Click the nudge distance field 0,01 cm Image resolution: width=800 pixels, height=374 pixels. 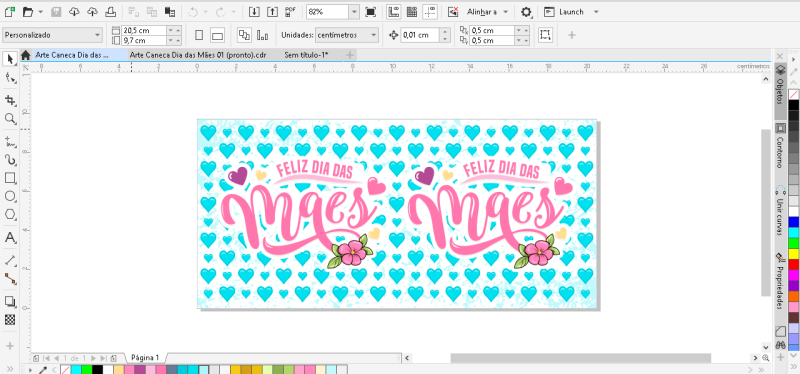(420, 35)
